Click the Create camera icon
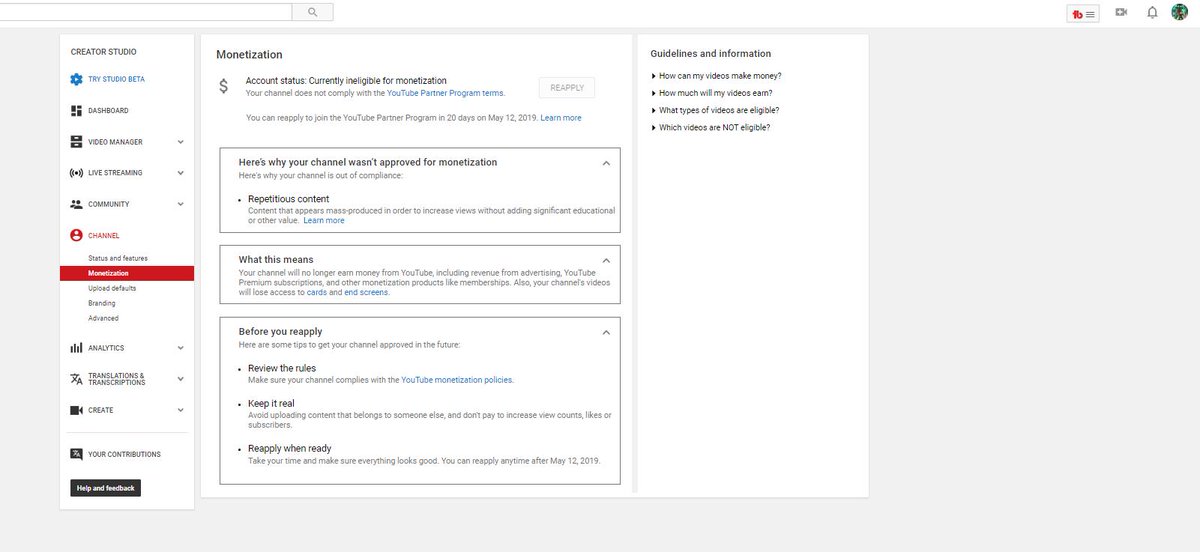The width and height of the screenshot is (1200, 552). click(77, 410)
